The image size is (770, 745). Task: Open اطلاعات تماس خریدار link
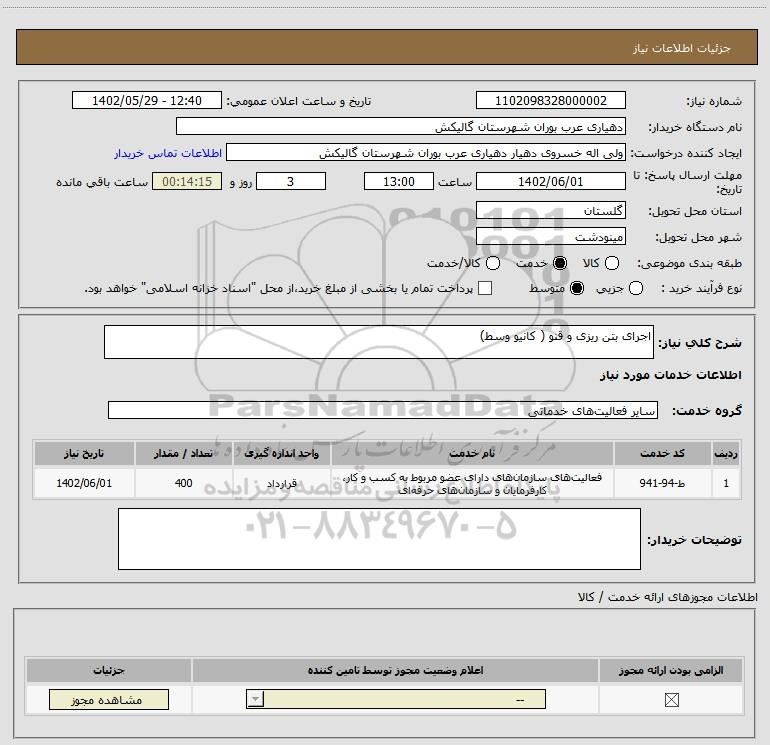[168, 153]
